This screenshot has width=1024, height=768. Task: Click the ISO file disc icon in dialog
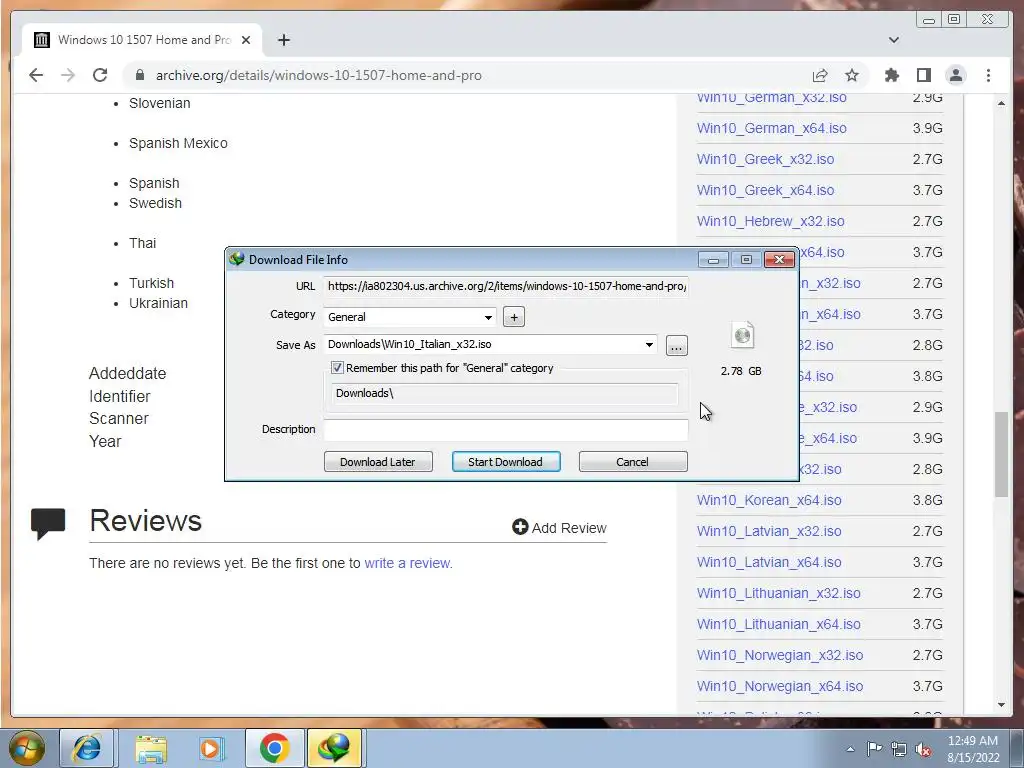click(x=743, y=335)
